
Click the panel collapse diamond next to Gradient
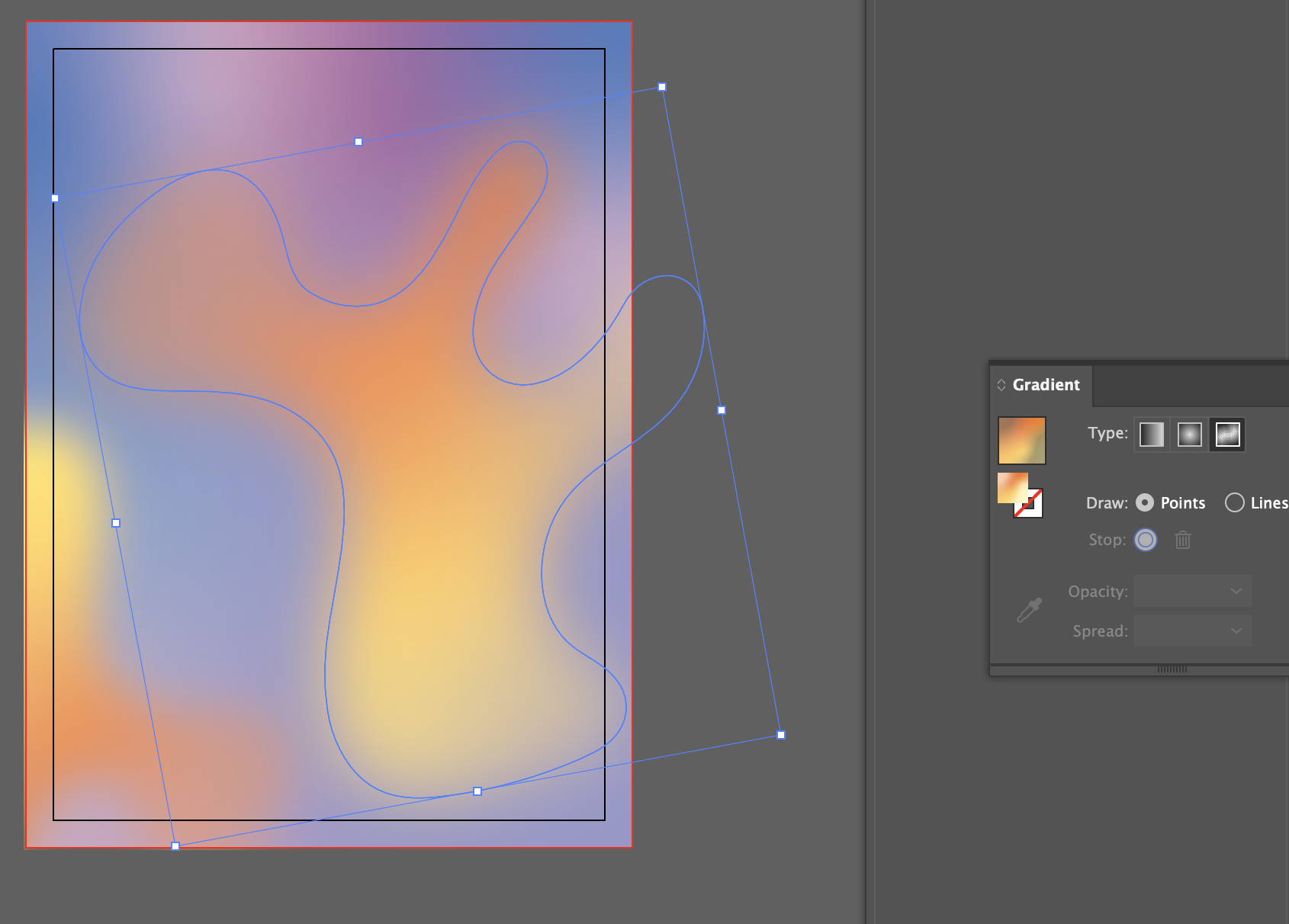1001,384
